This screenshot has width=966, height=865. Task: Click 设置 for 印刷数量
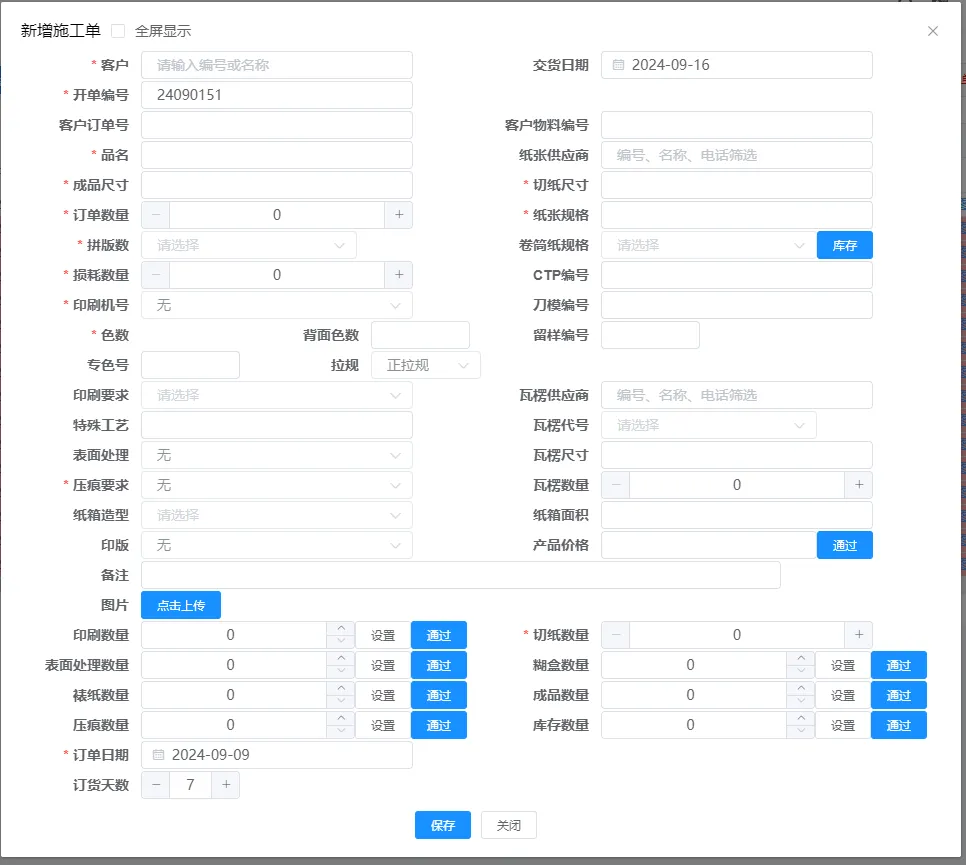coord(383,635)
